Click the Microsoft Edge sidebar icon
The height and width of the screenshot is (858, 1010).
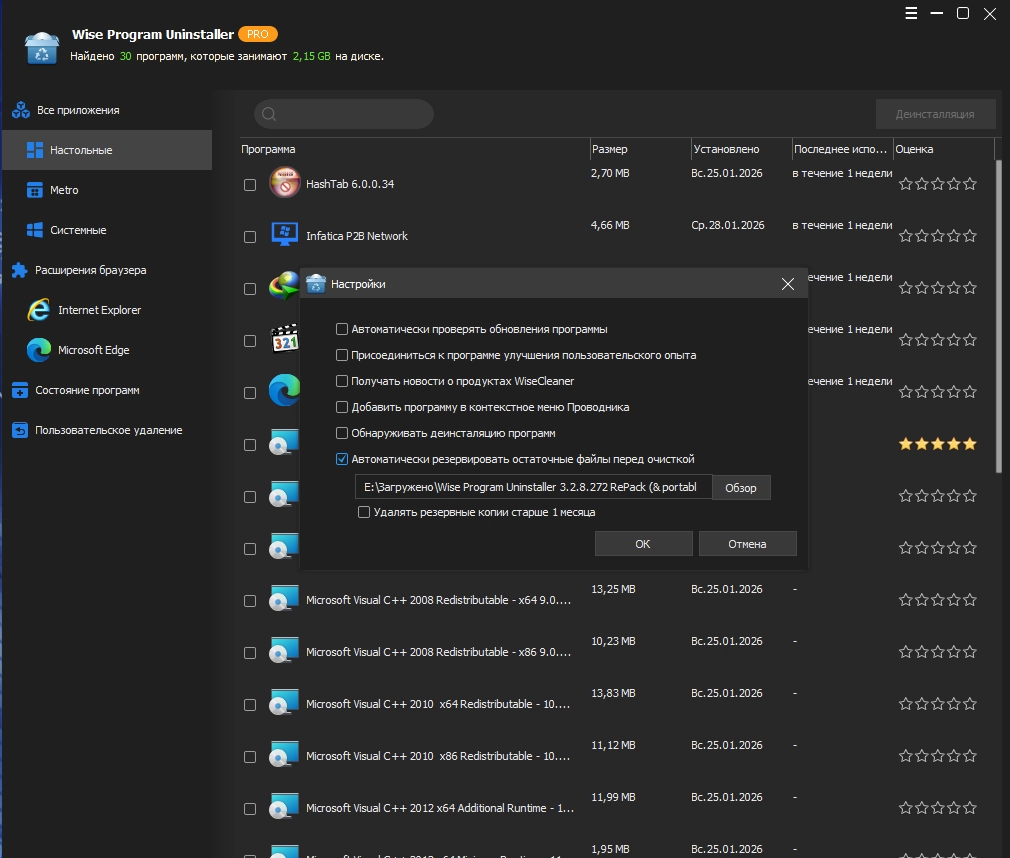point(39,350)
